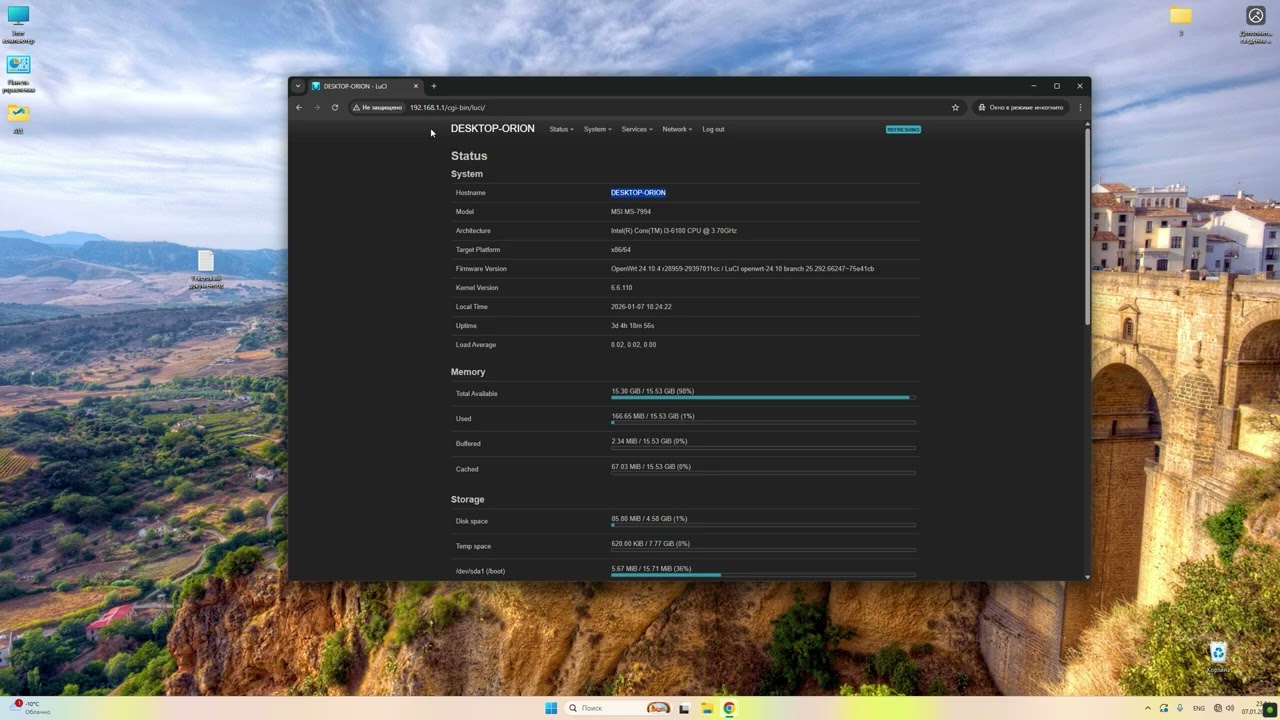Open Task View on the taskbar
Screen dimensions: 1280x720
(685, 708)
